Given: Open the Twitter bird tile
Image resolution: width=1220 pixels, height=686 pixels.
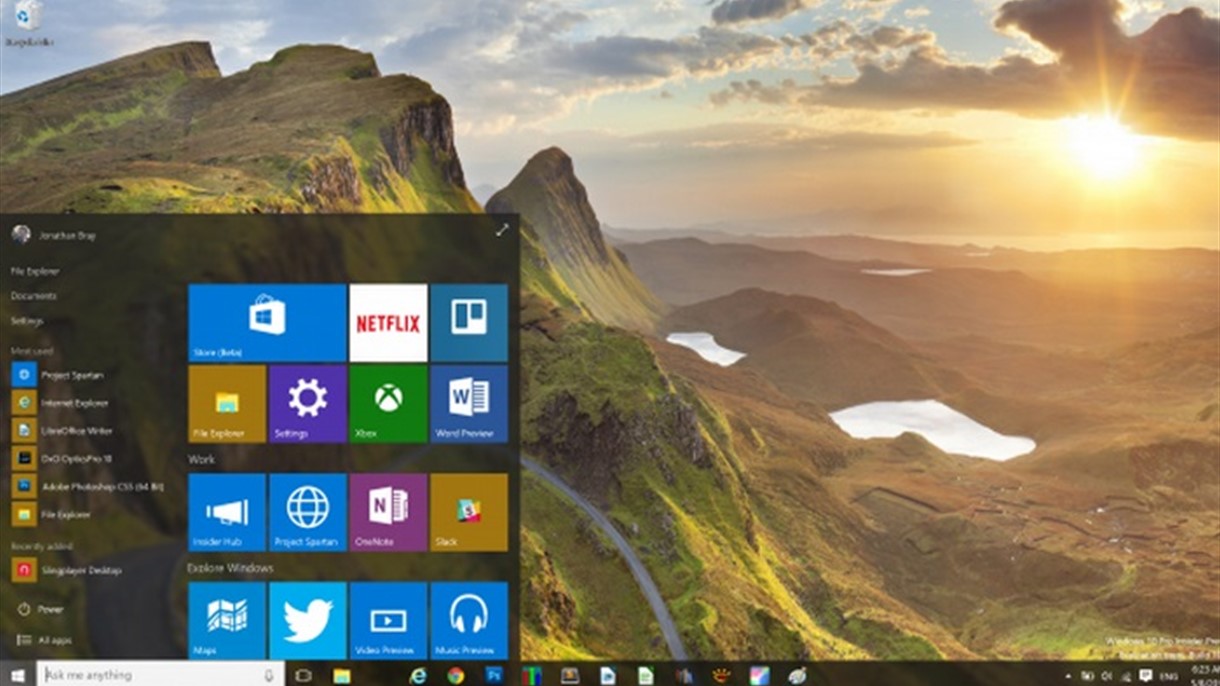Looking at the screenshot, I should (308, 621).
